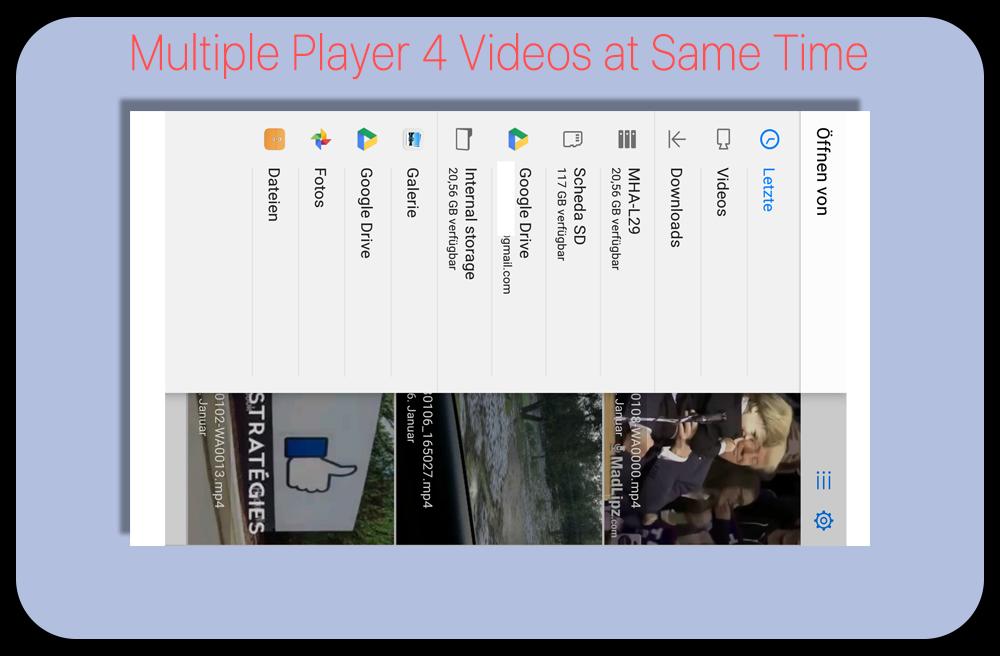Select the MHA-L29 storage icon
Screen dimensions: 1000x656
point(627,139)
